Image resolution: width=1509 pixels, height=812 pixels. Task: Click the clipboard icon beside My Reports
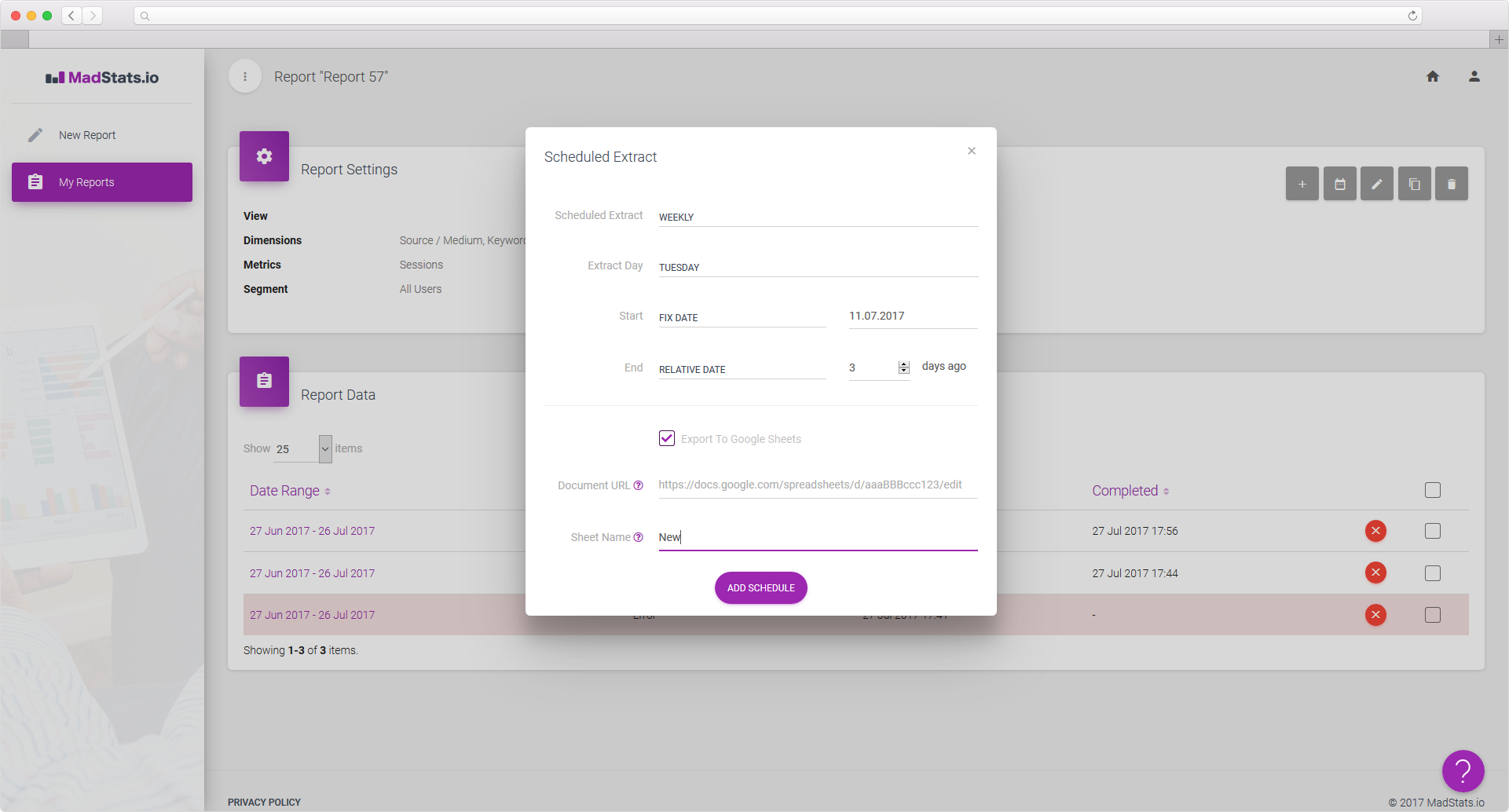coord(35,182)
